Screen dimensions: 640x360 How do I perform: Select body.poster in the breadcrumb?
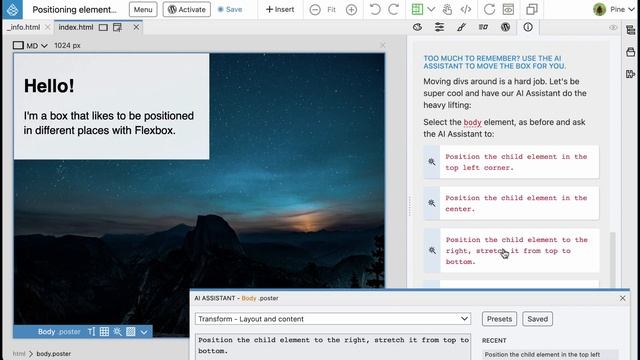point(53,353)
